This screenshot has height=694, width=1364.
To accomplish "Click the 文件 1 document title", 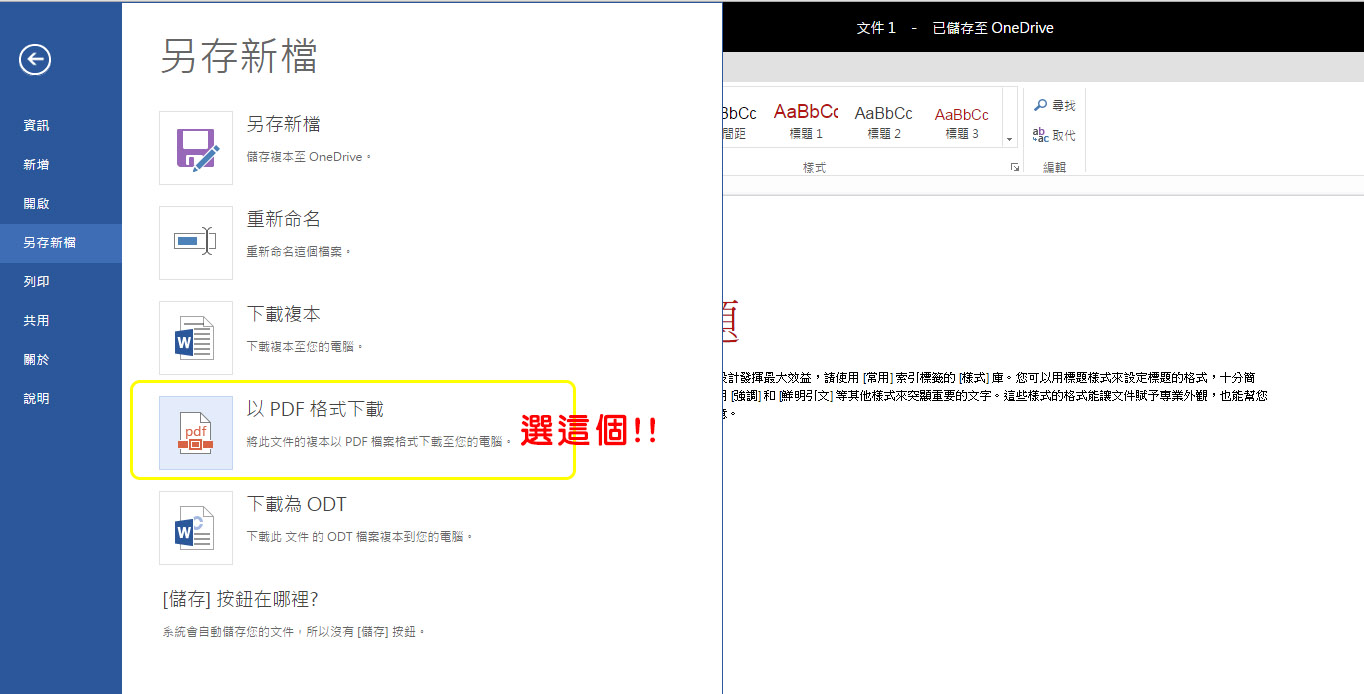I will pyautogui.click(x=876, y=28).
